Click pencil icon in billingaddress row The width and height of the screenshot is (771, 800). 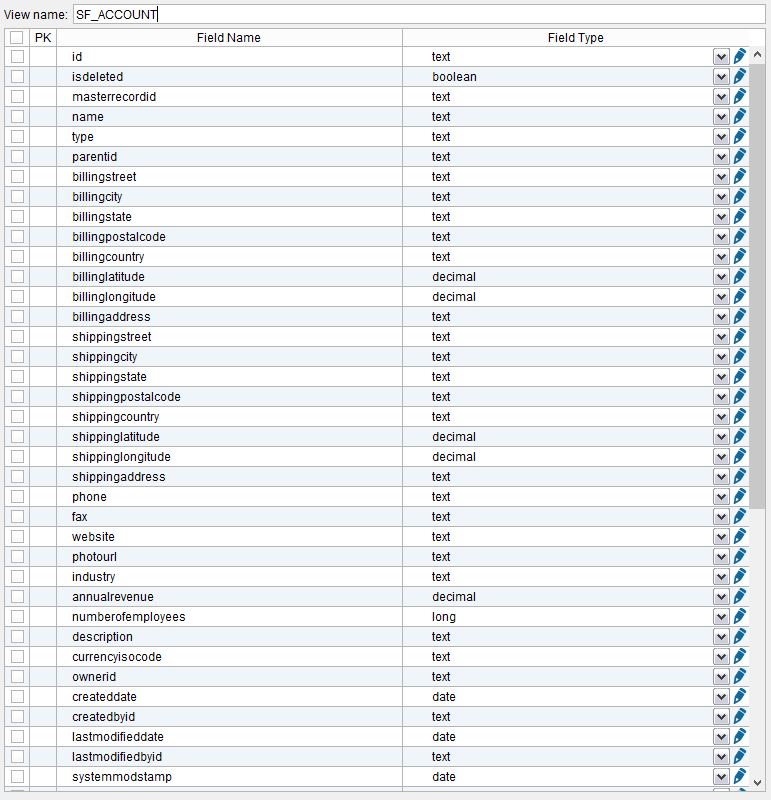(x=739, y=316)
